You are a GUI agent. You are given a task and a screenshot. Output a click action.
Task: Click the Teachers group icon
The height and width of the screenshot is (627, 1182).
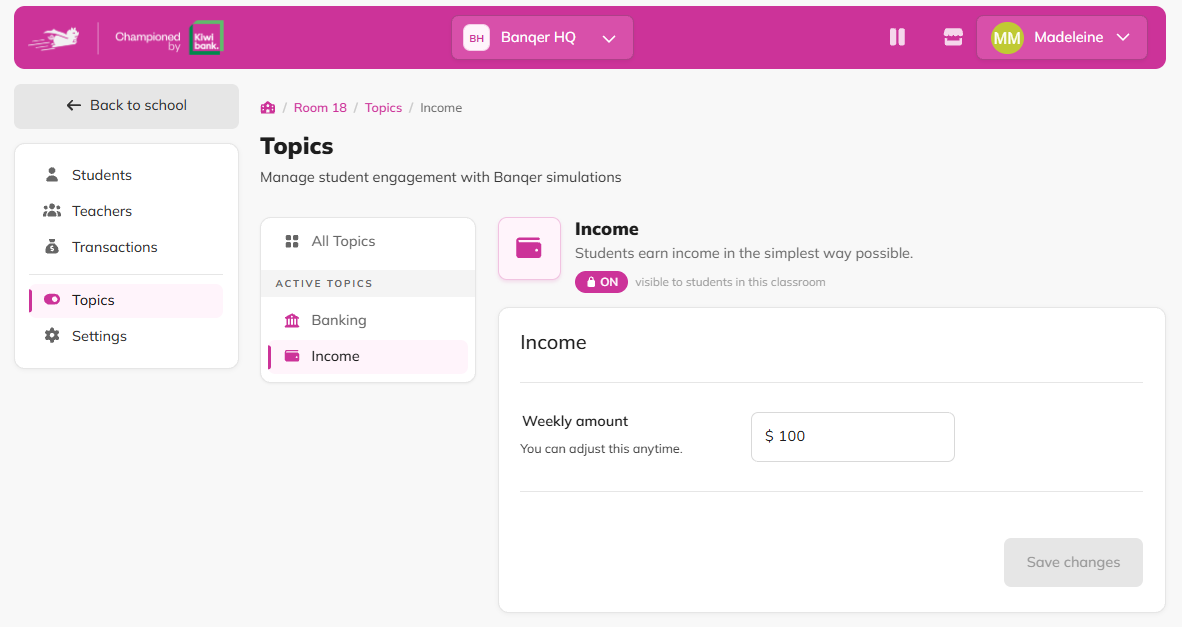(52, 211)
